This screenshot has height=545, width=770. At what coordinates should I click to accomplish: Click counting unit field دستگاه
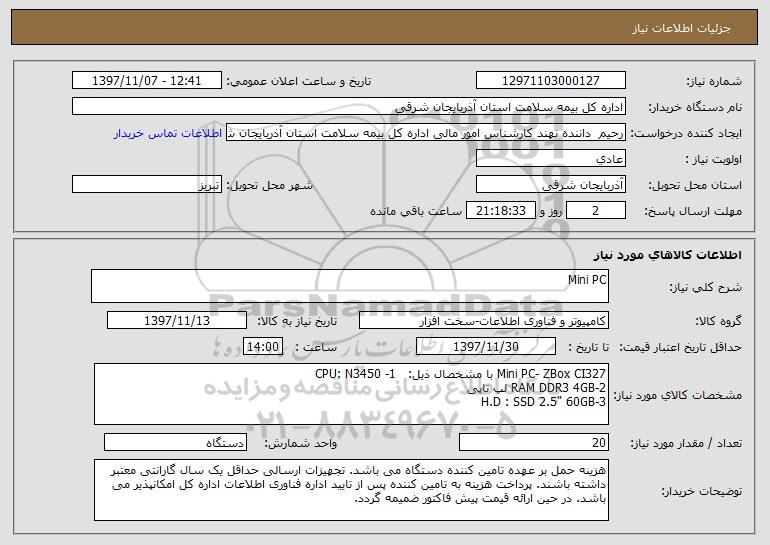click(x=175, y=442)
